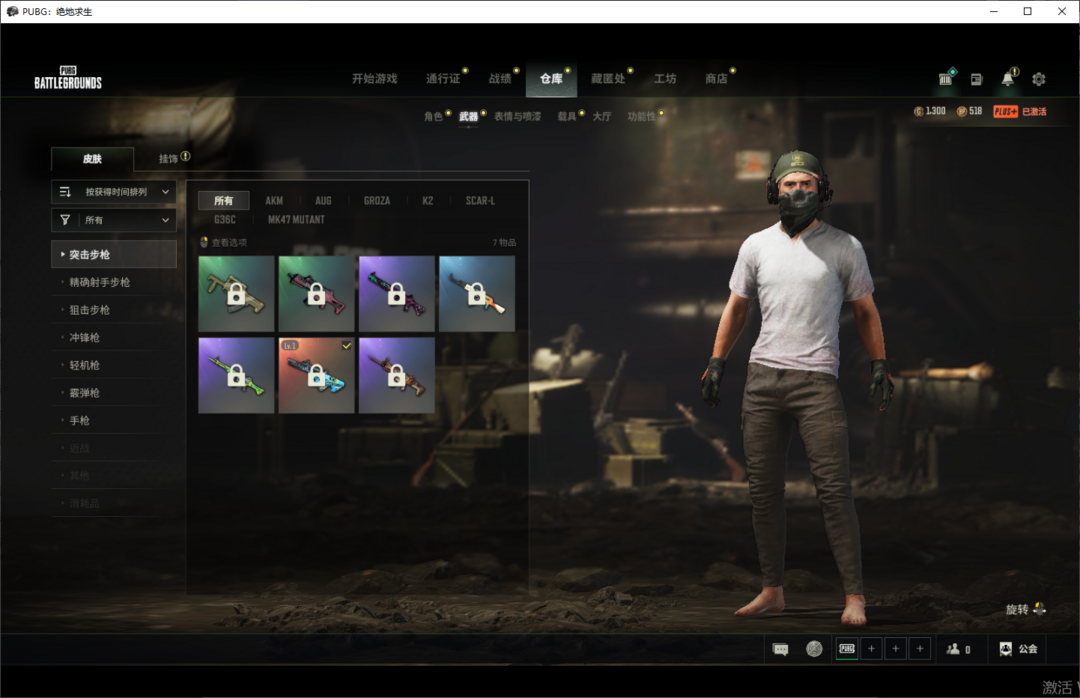The image size is (1080, 698).
Task: Select 冲锋枪 category
Action: click(x=114, y=338)
